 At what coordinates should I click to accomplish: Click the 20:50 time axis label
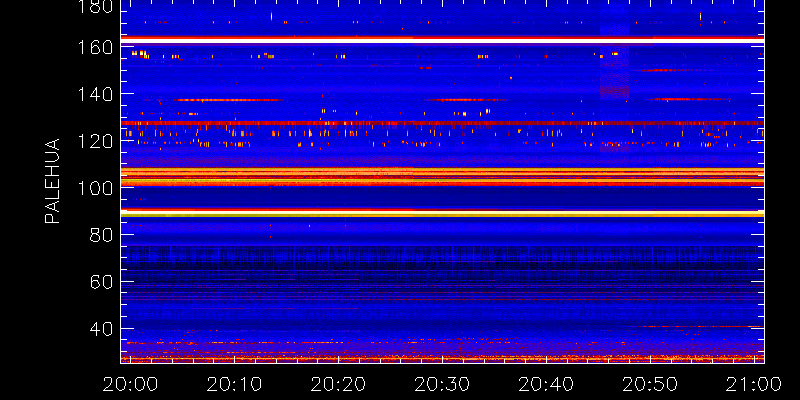point(650,384)
